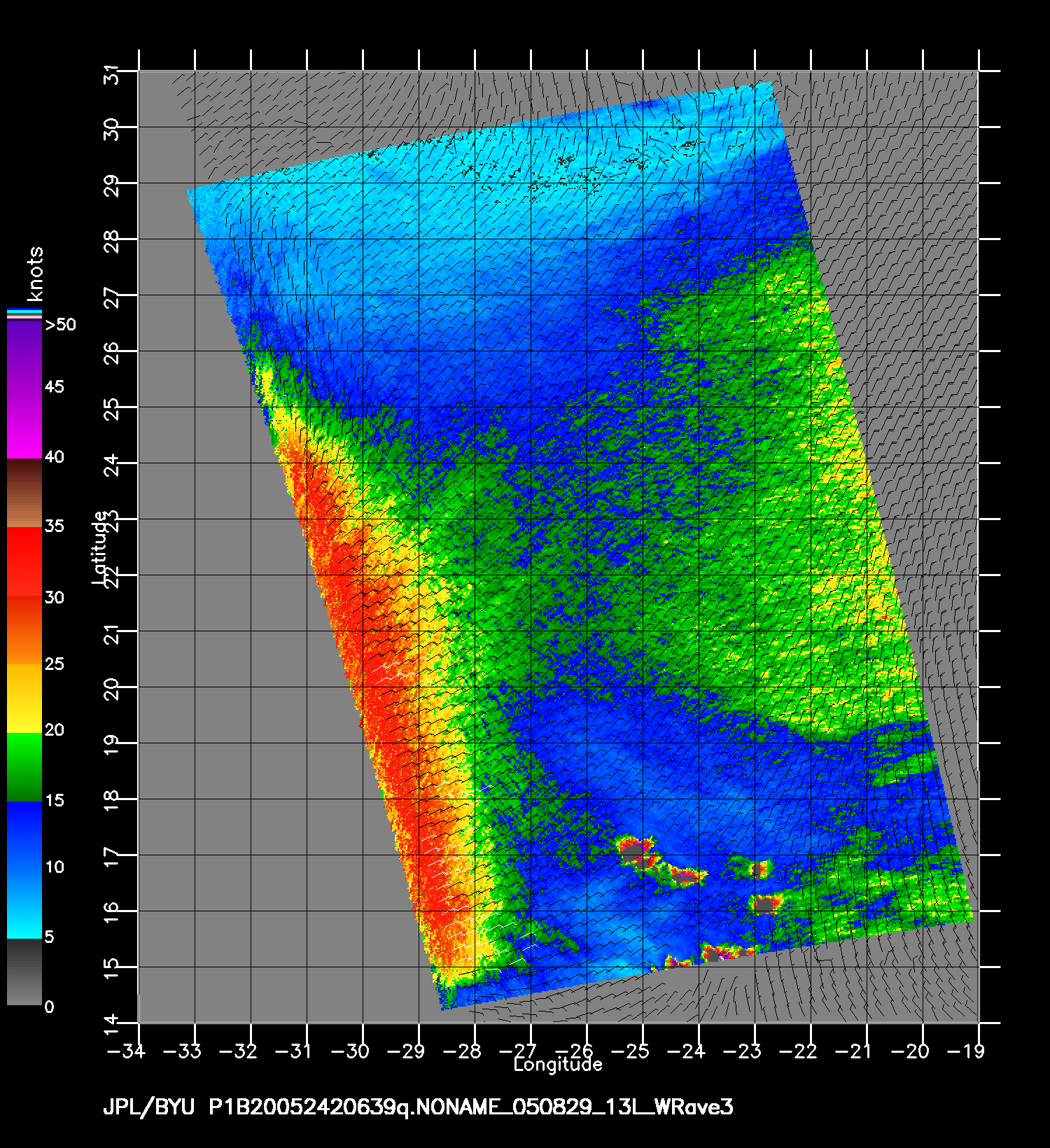This screenshot has height=1148, width=1050.
Task: Click the '40' color bar label
Action: (x=55, y=457)
